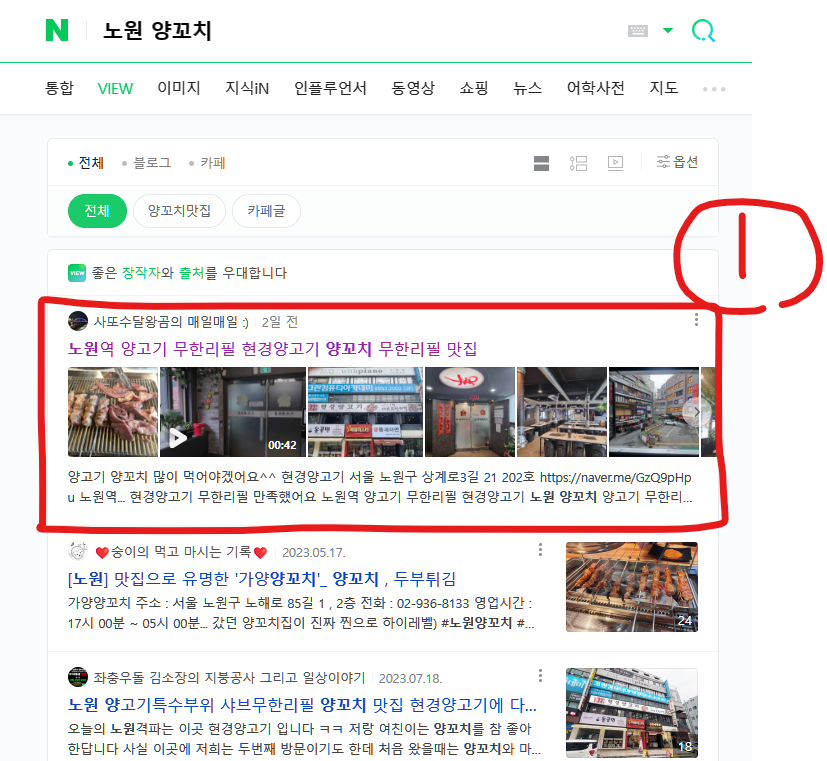Click 가양양꼬치 주소 description snippet
This screenshot has height=761, width=827.
(x=301, y=613)
